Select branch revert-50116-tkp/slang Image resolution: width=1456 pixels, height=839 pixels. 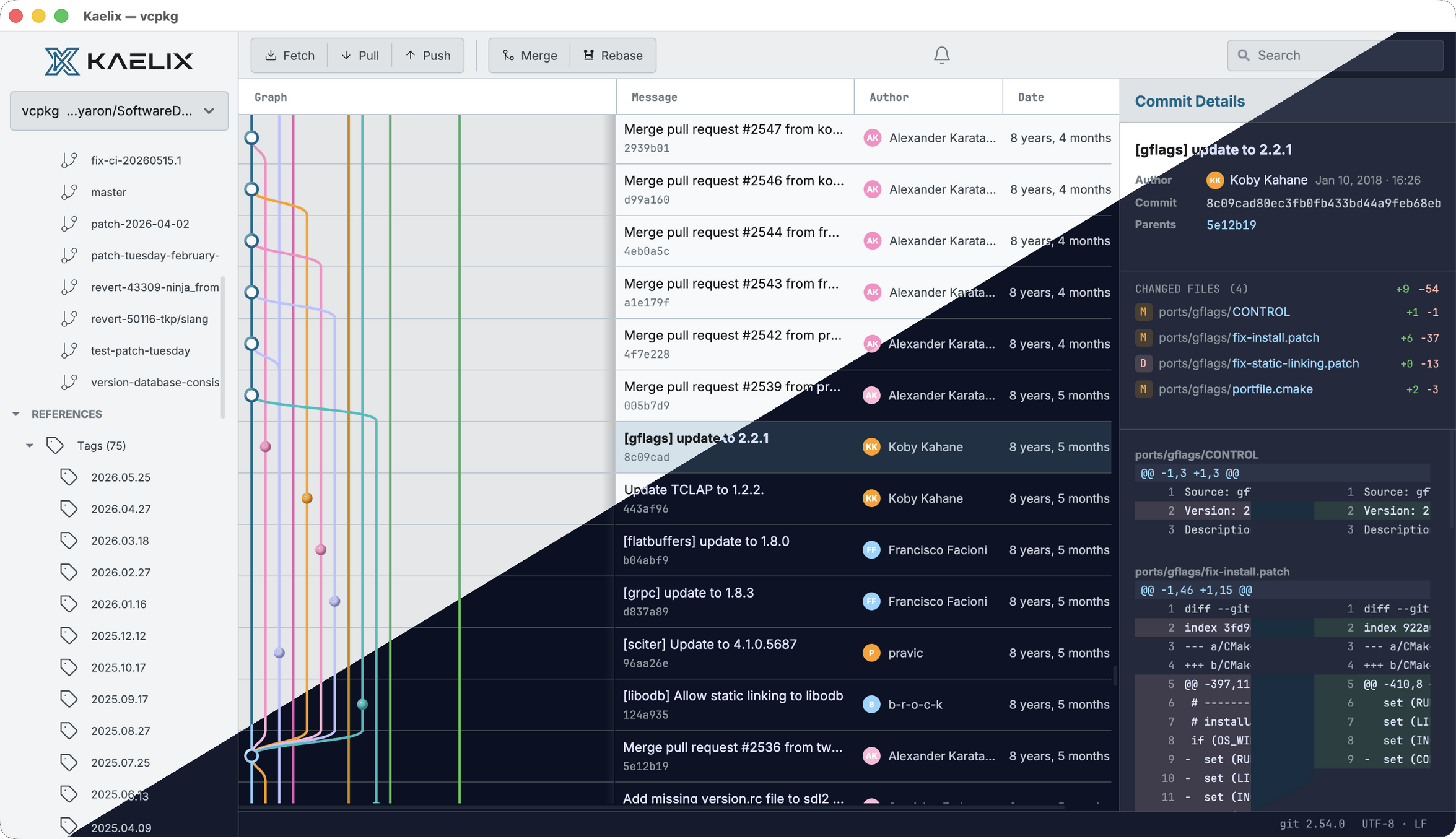149,319
